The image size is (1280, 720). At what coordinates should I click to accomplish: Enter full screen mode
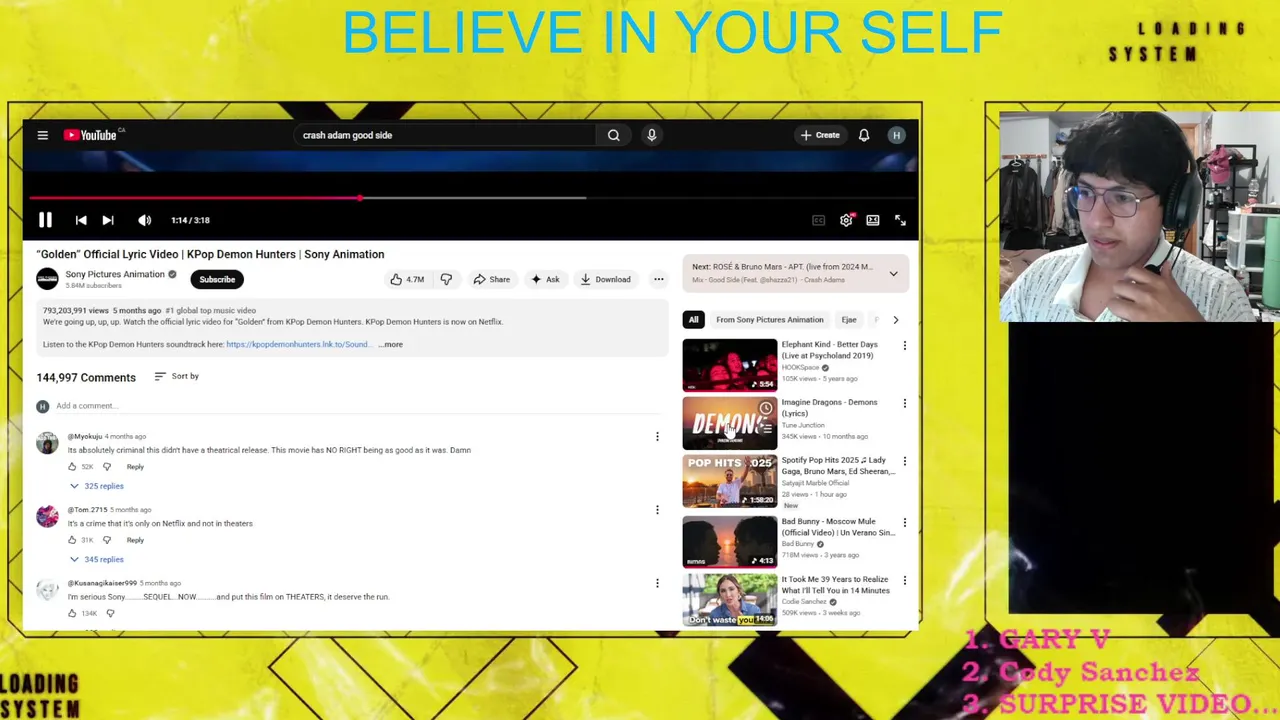(900, 220)
